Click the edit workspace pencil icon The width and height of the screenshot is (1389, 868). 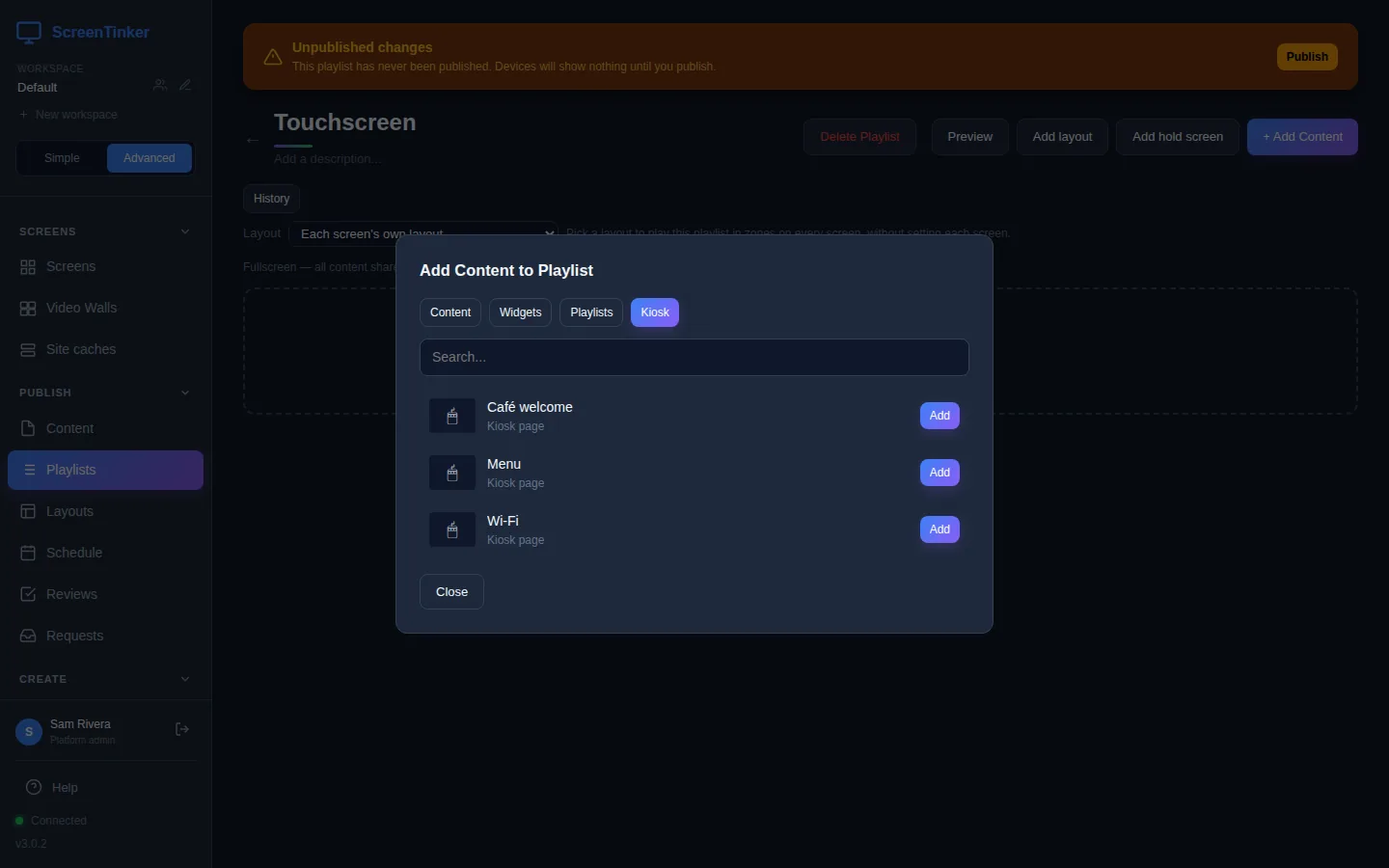[x=185, y=85]
